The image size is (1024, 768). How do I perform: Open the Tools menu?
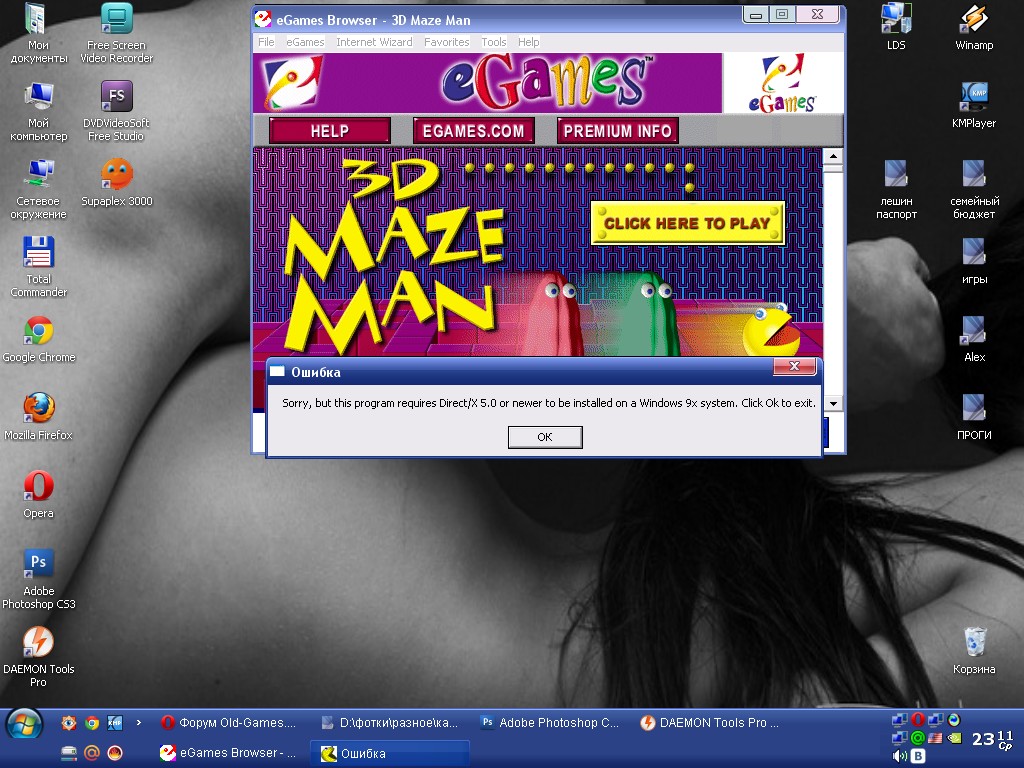pos(494,42)
